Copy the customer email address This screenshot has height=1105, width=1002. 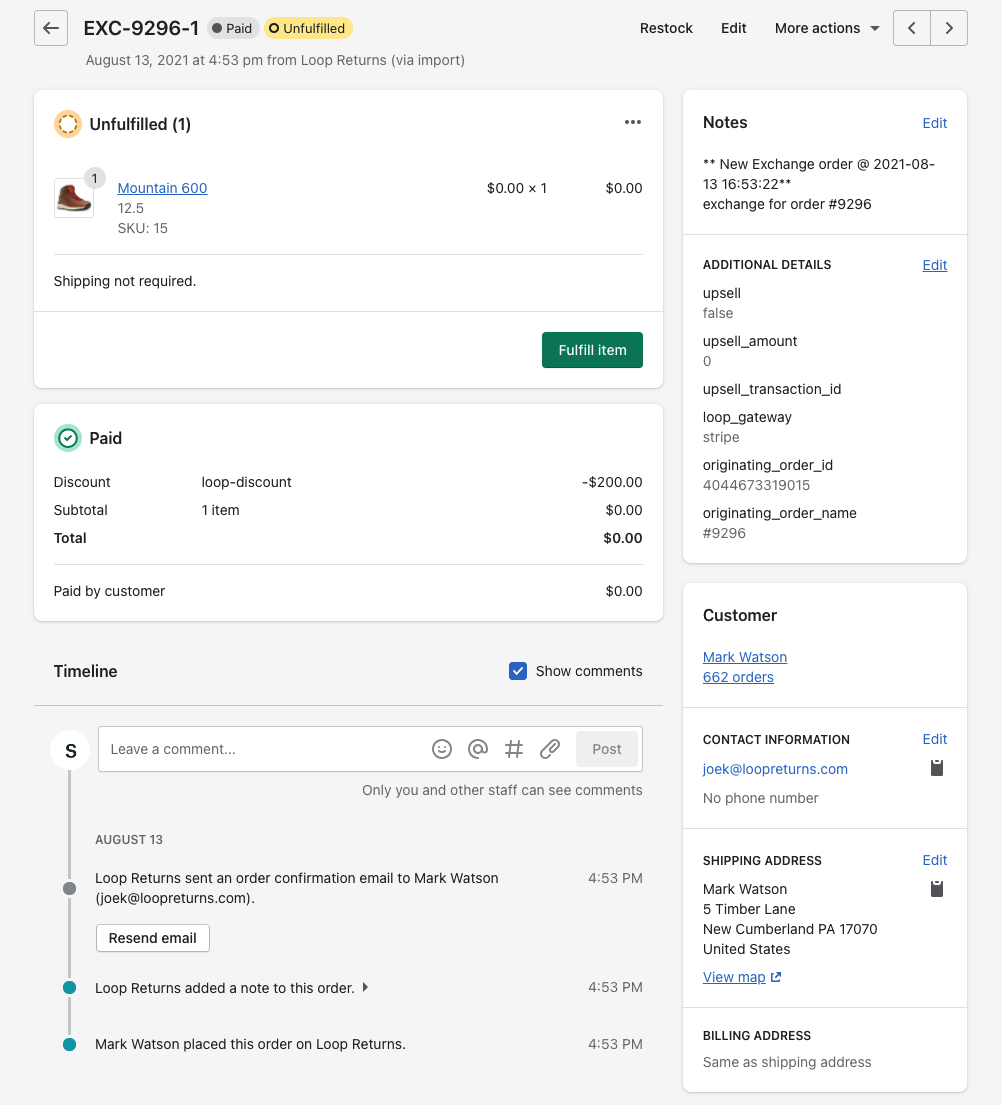(937, 768)
